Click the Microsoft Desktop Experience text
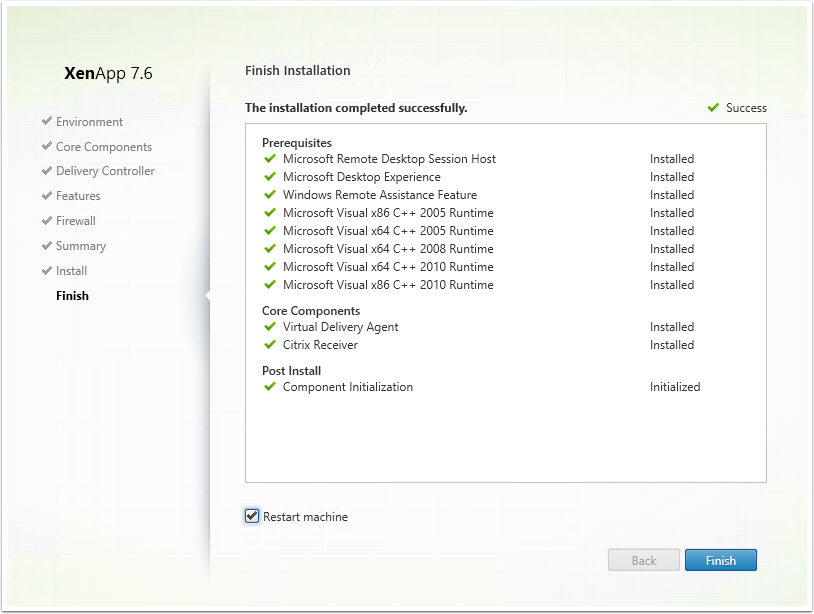Screen dimensions: 814x614 [x=362, y=177]
